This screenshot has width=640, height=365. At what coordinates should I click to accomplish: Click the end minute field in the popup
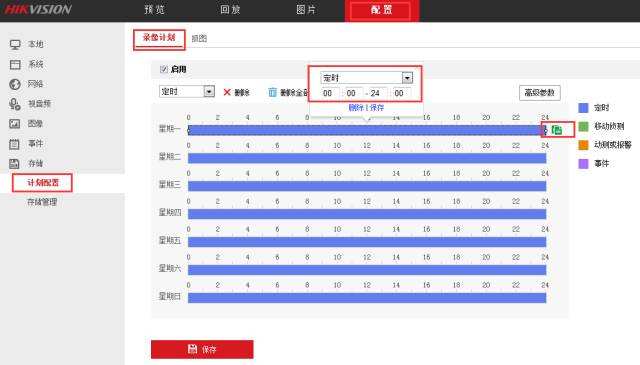click(401, 93)
